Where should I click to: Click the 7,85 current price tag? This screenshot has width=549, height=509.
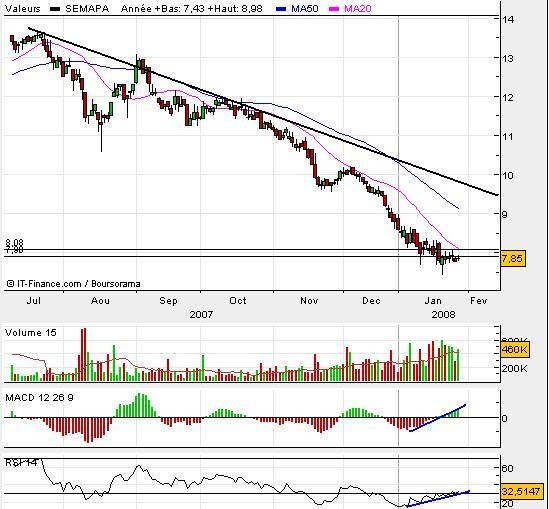point(512,259)
